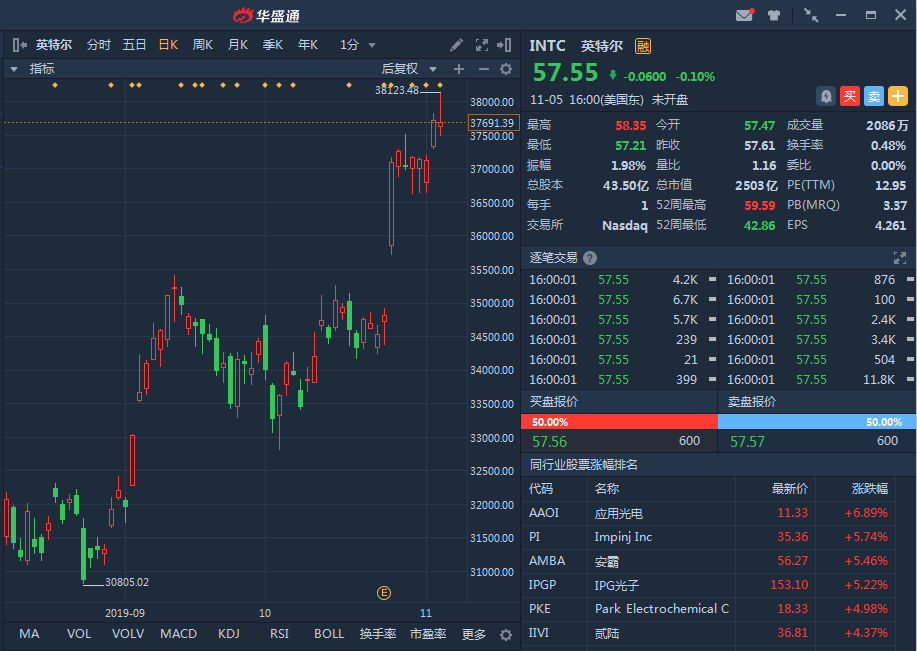Toggle the MACD indicator
Viewport: 917px width, 651px height.
tap(178, 634)
